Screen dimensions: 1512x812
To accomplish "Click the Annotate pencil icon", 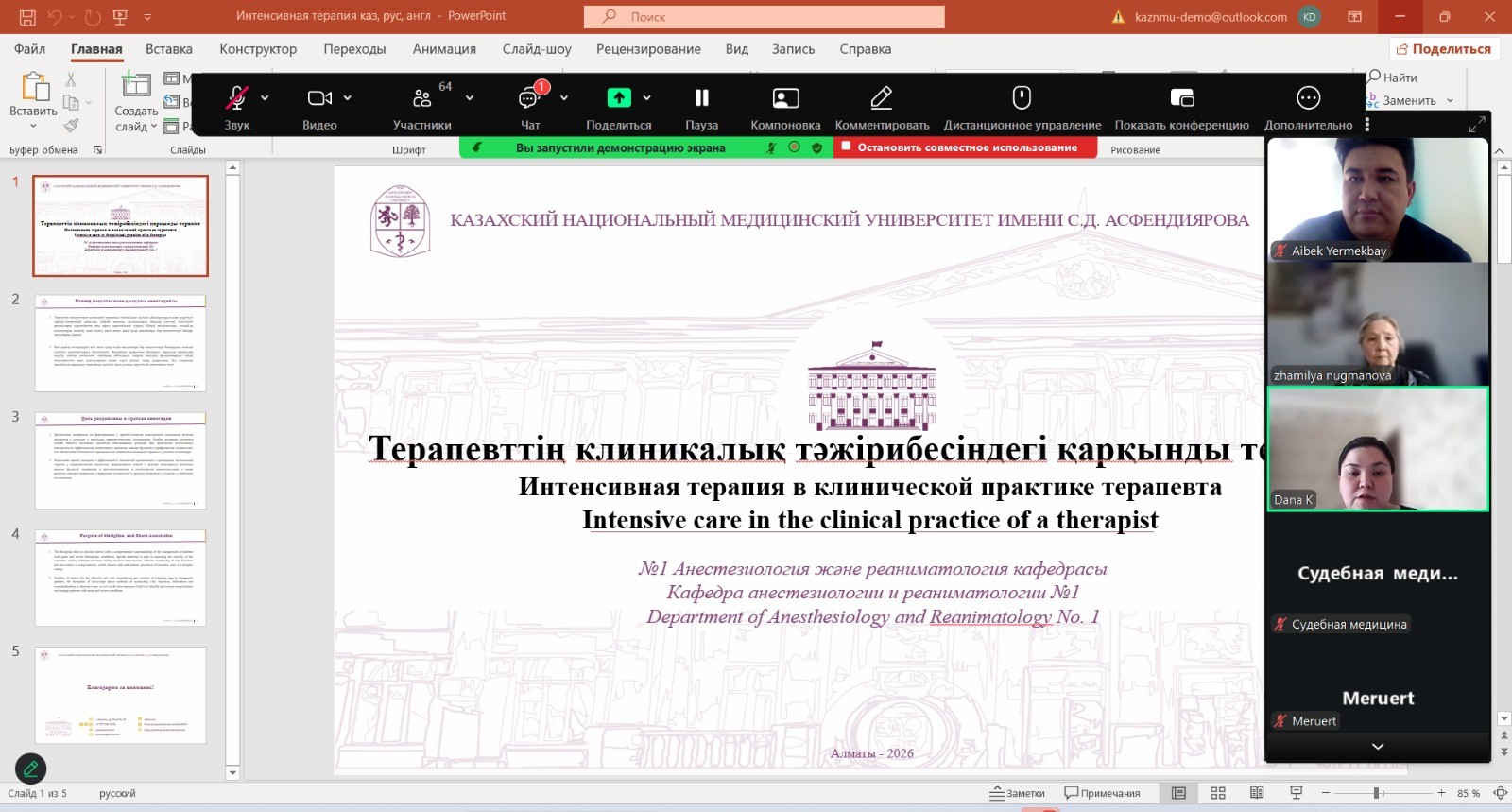I will point(881,98).
